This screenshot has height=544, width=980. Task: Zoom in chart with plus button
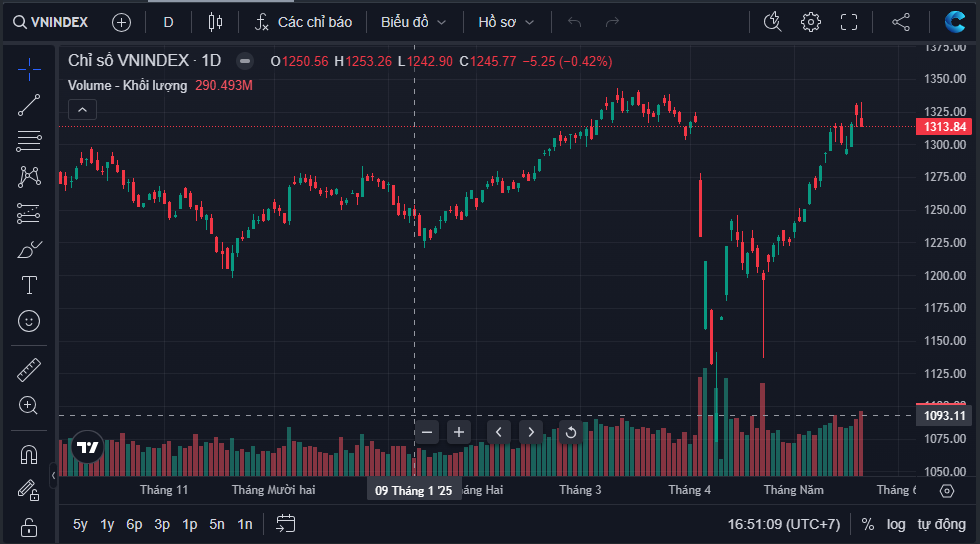click(x=459, y=432)
